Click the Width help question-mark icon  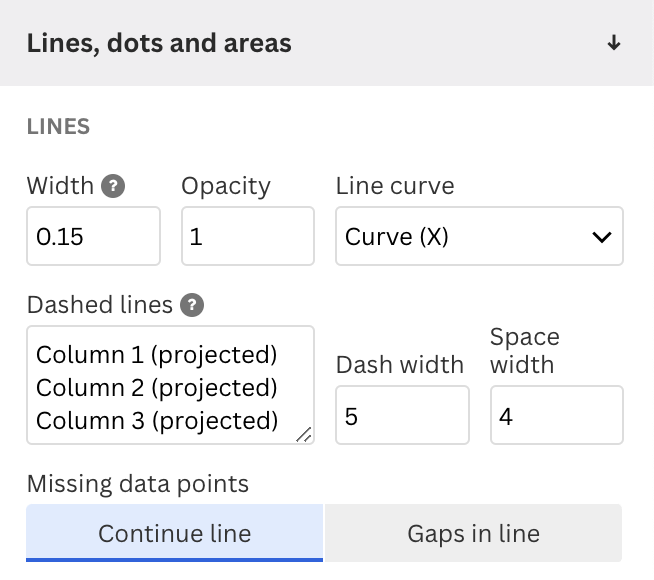click(113, 186)
